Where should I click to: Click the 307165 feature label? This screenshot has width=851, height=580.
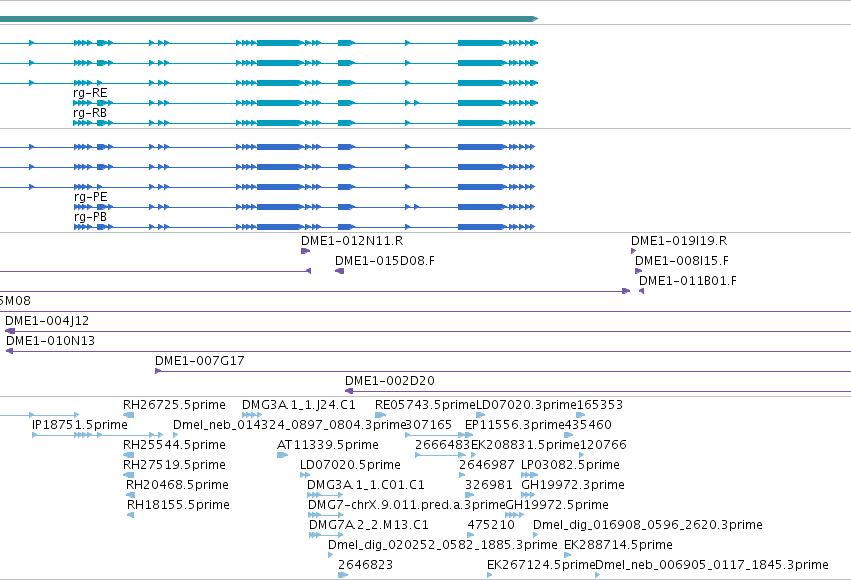click(429, 425)
